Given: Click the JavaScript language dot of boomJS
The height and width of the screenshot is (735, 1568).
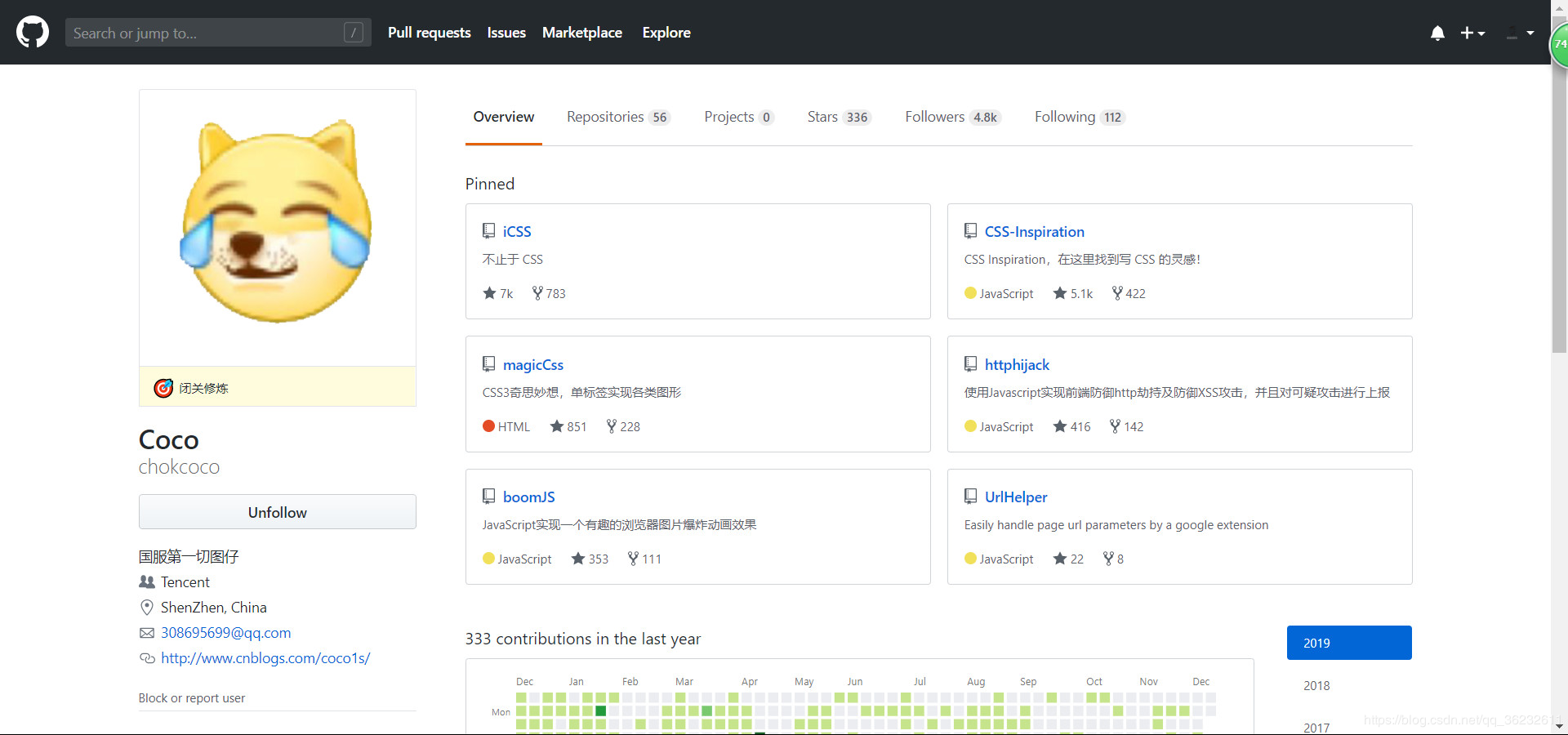Looking at the screenshot, I should 488,559.
